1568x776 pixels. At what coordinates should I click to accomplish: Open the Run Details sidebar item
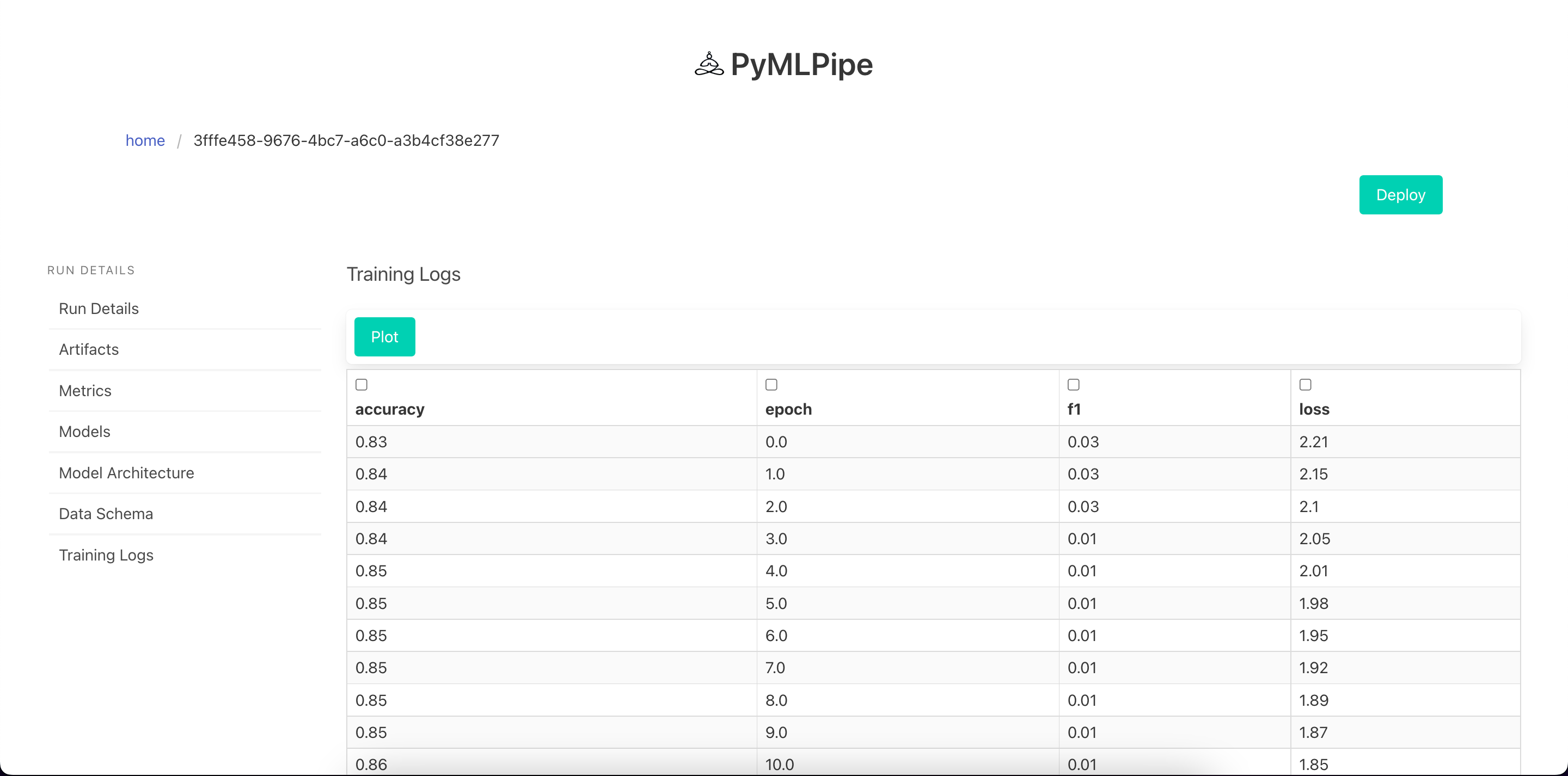(x=99, y=309)
